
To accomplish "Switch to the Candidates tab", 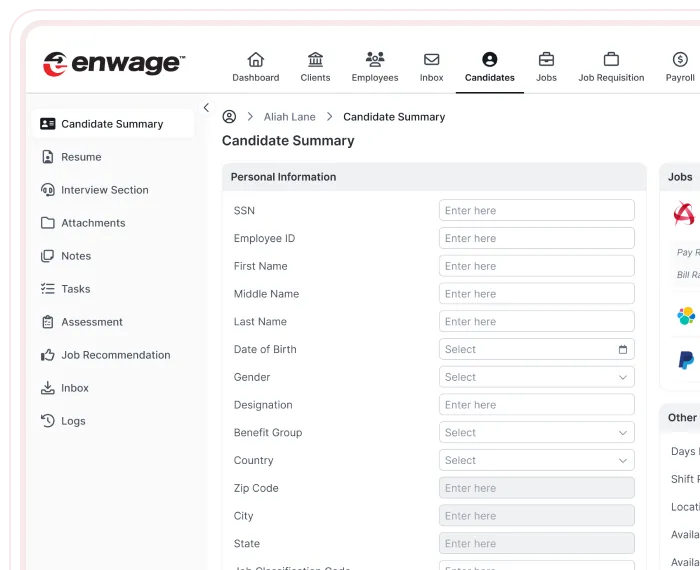I will 489,67.
